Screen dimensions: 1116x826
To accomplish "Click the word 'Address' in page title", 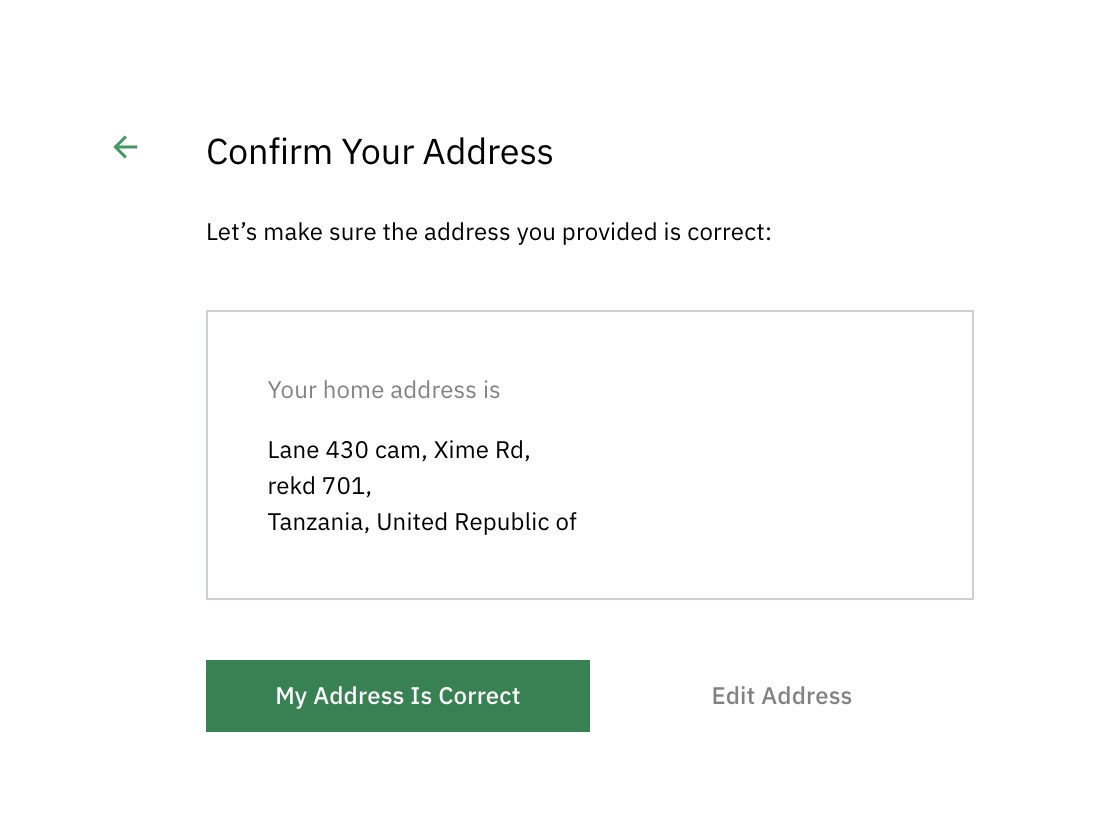I will coord(488,152).
